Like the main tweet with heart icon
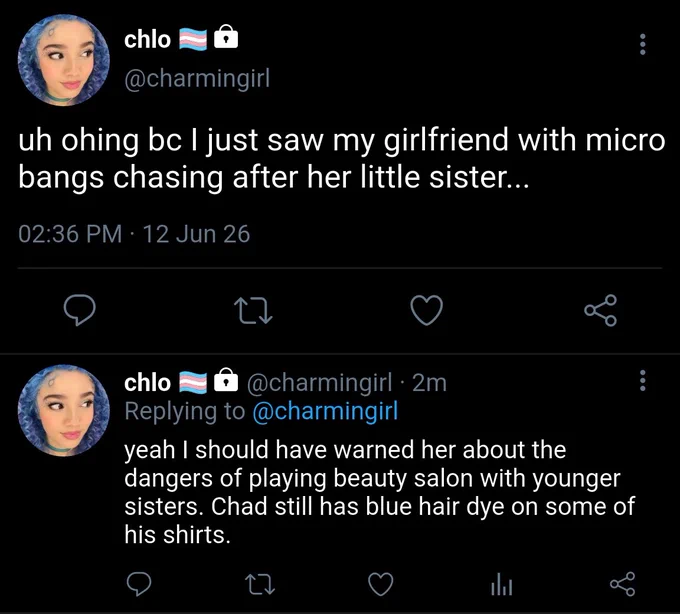The width and height of the screenshot is (680, 614). [x=427, y=310]
